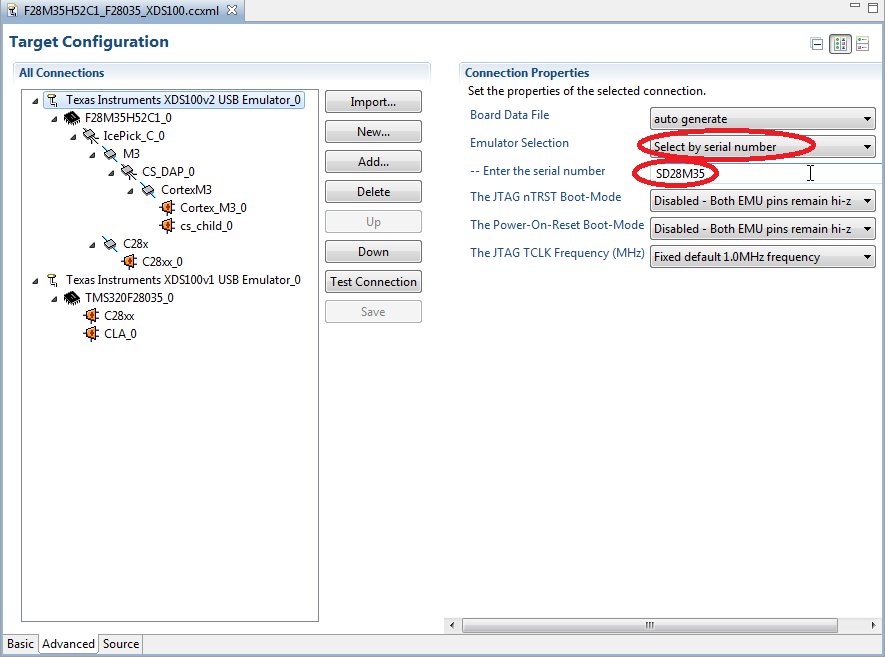Click the Down button
This screenshot has width=885, height=657.
tap(373, 252)
